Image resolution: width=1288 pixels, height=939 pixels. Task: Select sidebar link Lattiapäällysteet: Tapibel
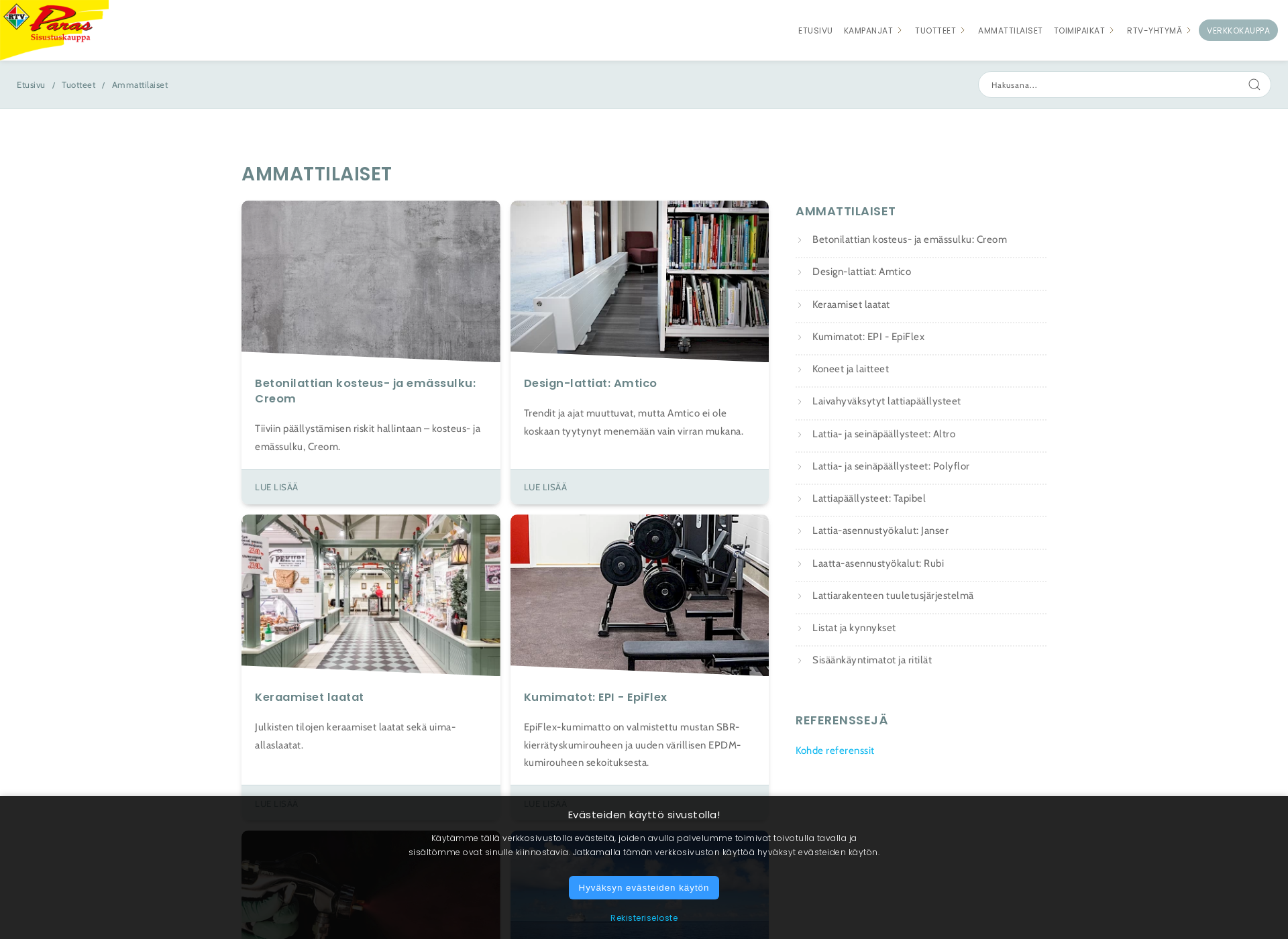[x=869, y=498]
